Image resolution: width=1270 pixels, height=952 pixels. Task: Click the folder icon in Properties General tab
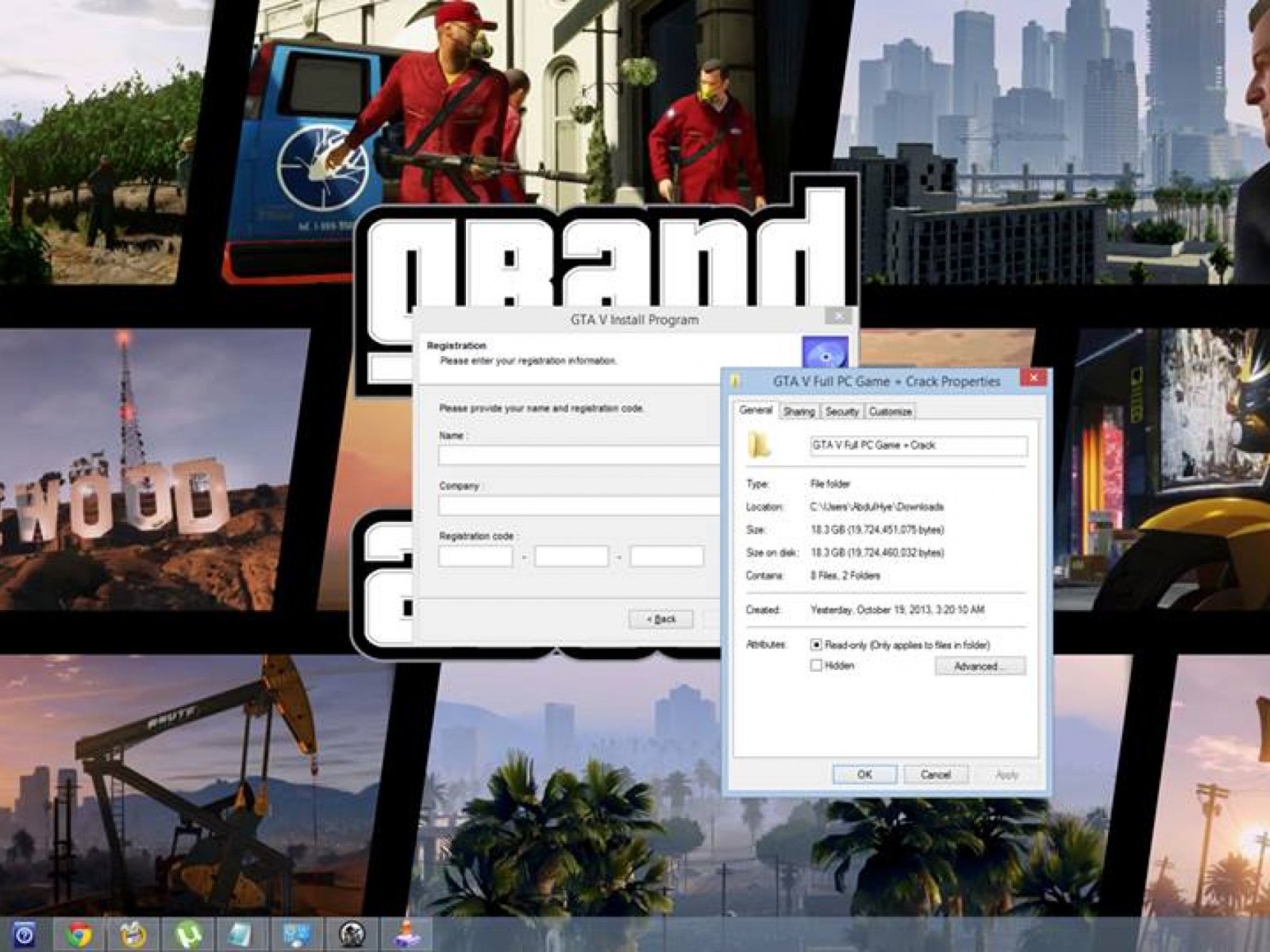pos(759,445)
